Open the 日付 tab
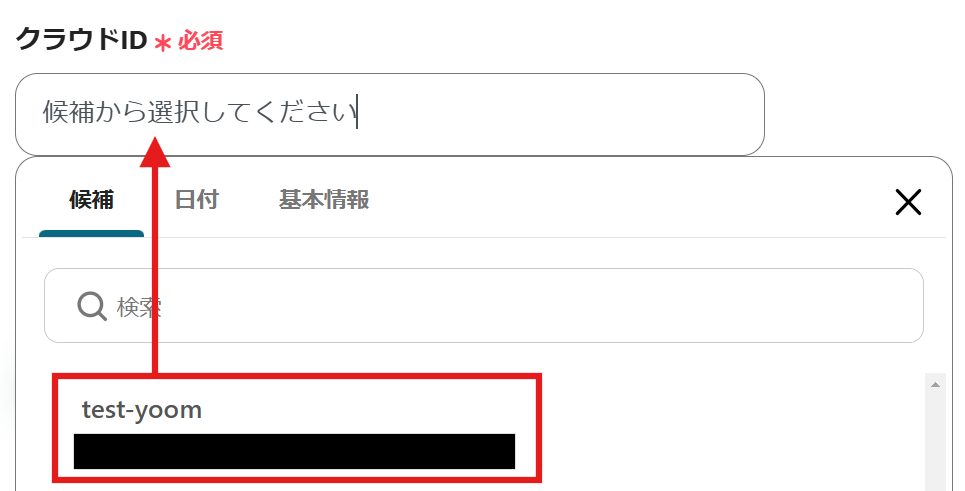 pos(196,200)
